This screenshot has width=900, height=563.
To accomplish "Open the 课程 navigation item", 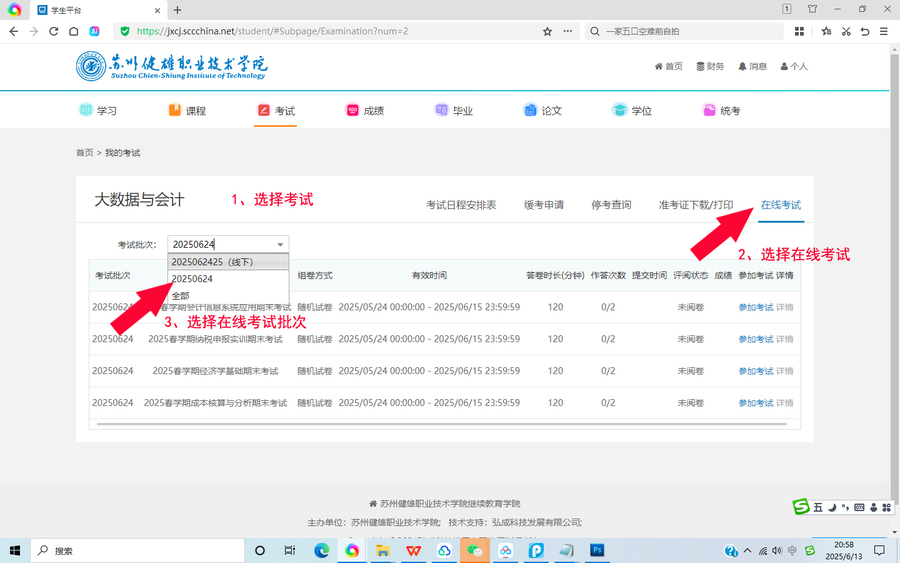I will pyautogui.click(x=187, y=110).
